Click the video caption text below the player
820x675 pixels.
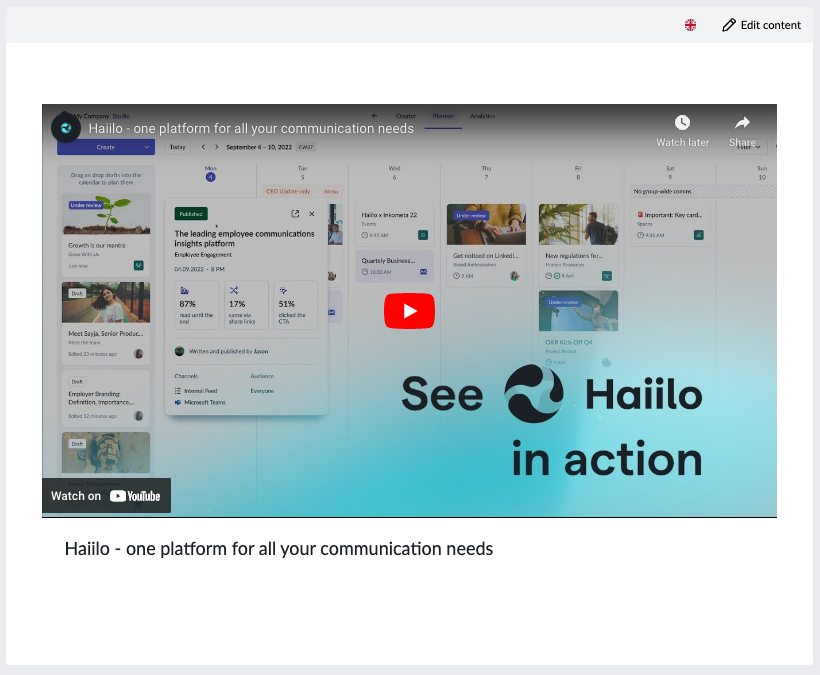(279, 549)
